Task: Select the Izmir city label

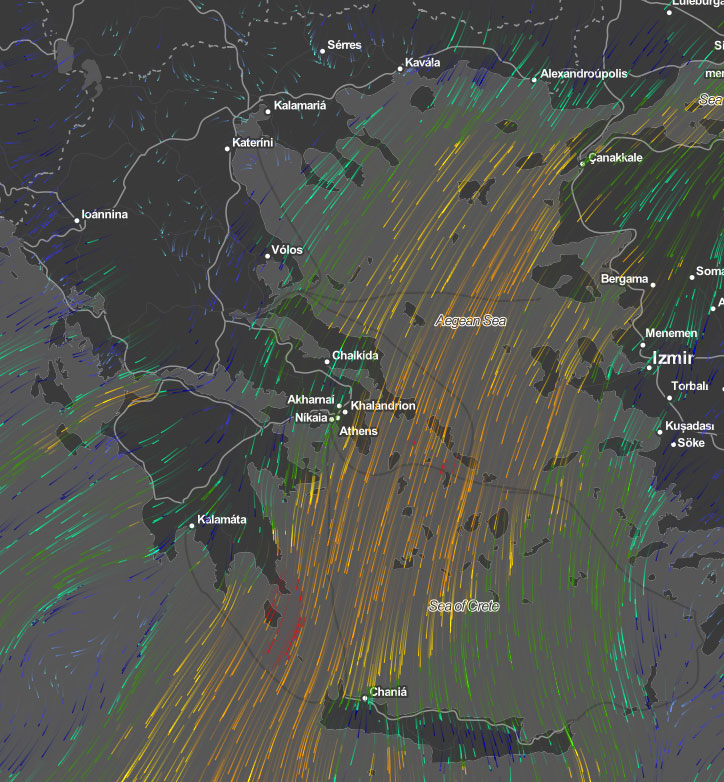Action: pos(680,358)
